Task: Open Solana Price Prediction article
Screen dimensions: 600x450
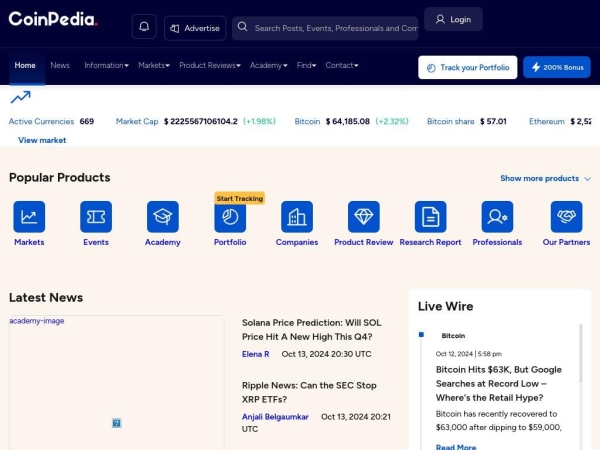Action: (311, 329)
